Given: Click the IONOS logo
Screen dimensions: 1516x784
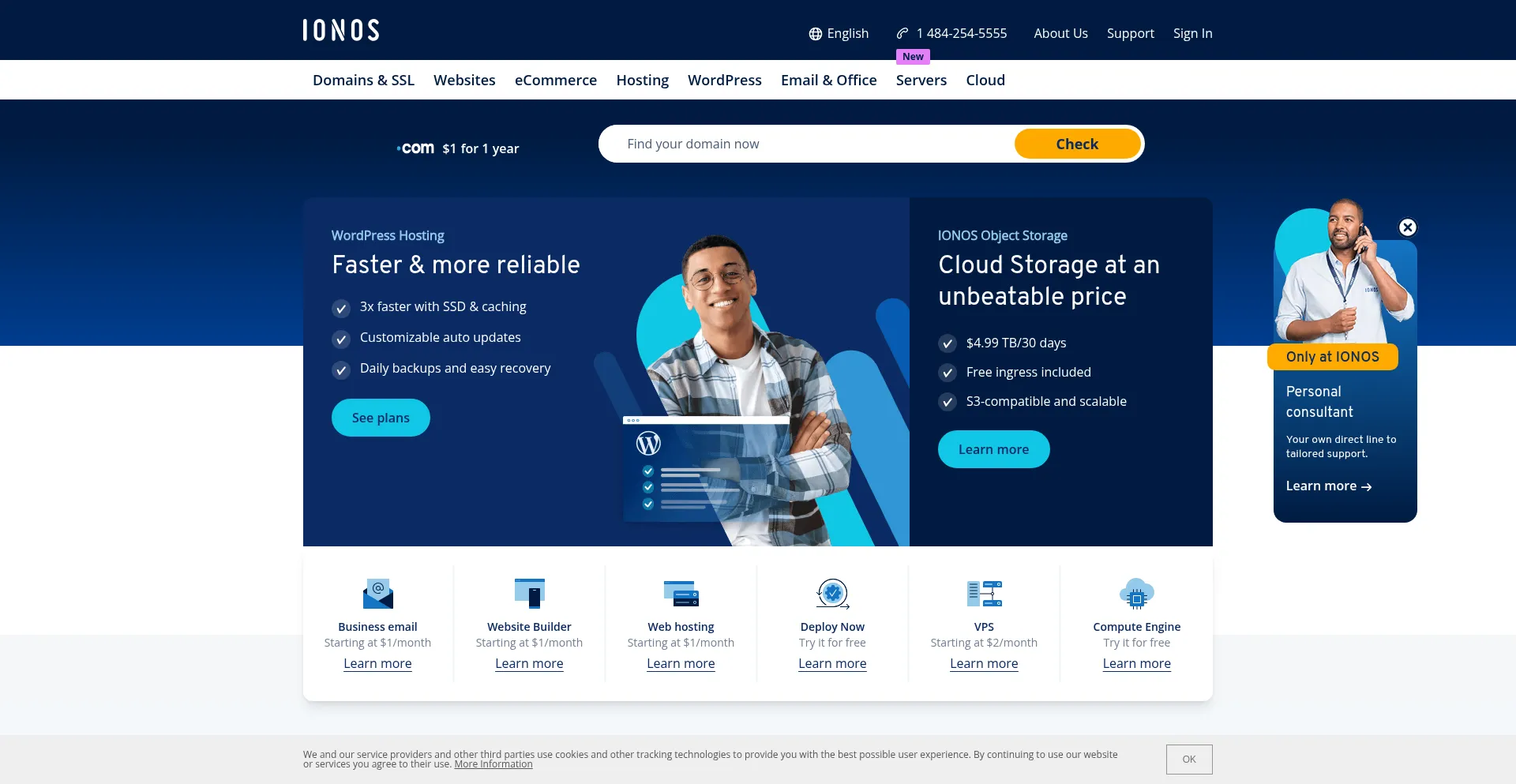Looking at the screenshot, I should (341, 30).
